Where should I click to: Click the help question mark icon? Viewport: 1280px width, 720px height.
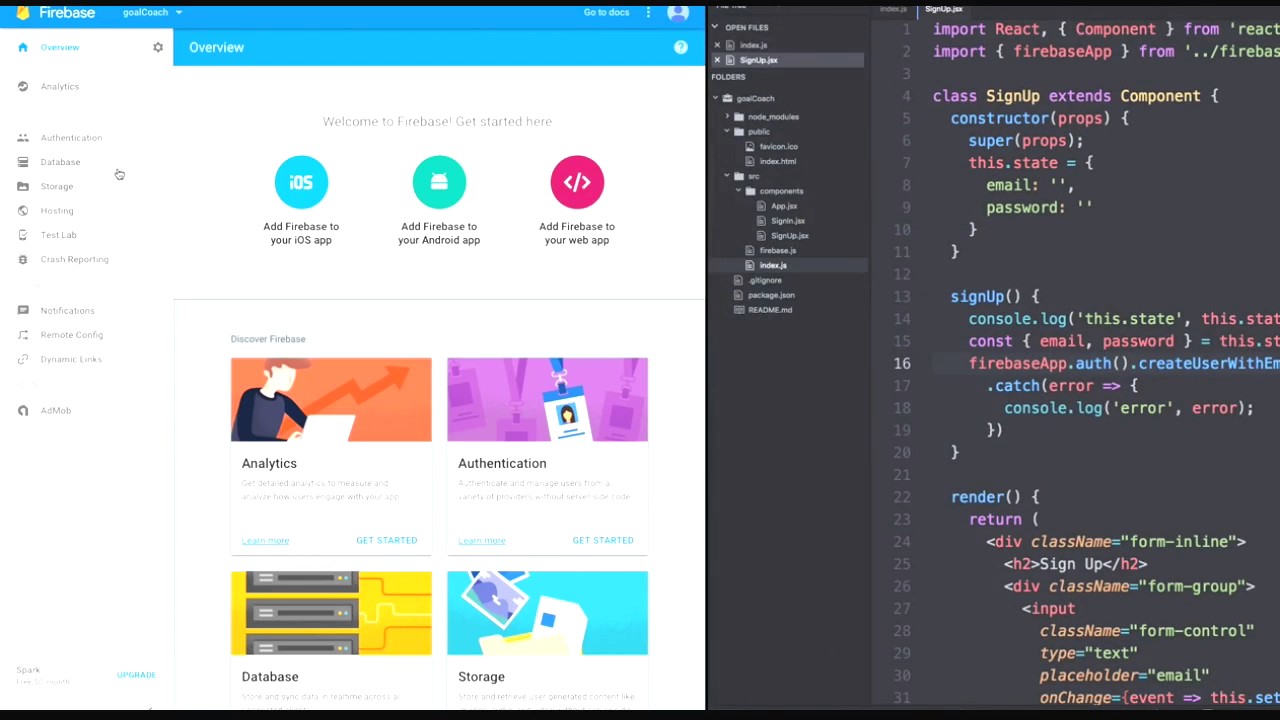point(681,47)
